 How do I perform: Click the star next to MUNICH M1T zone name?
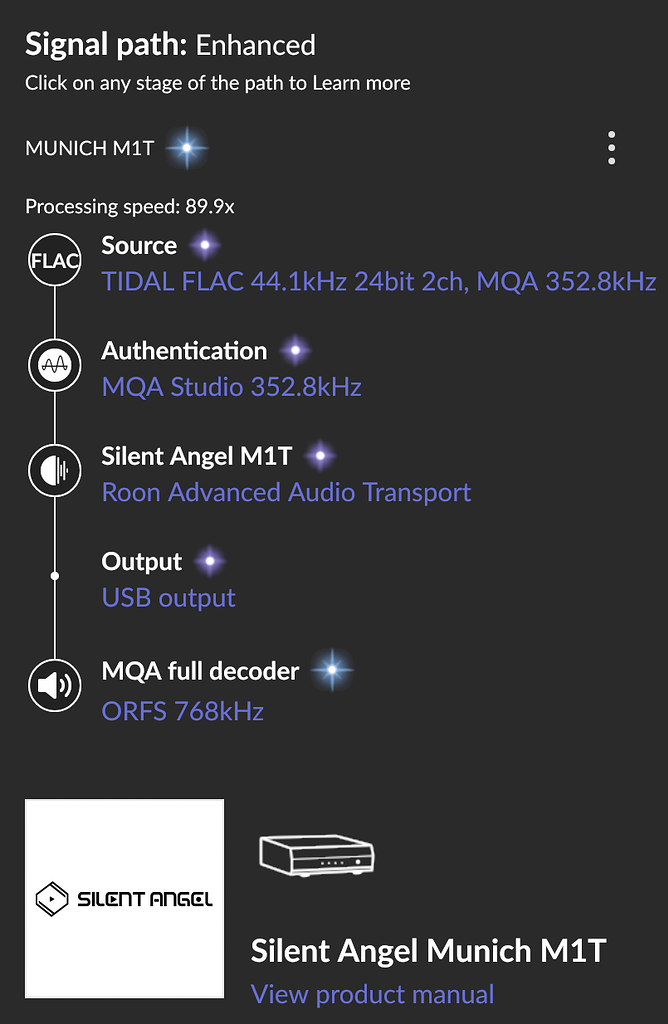(188, 146)
